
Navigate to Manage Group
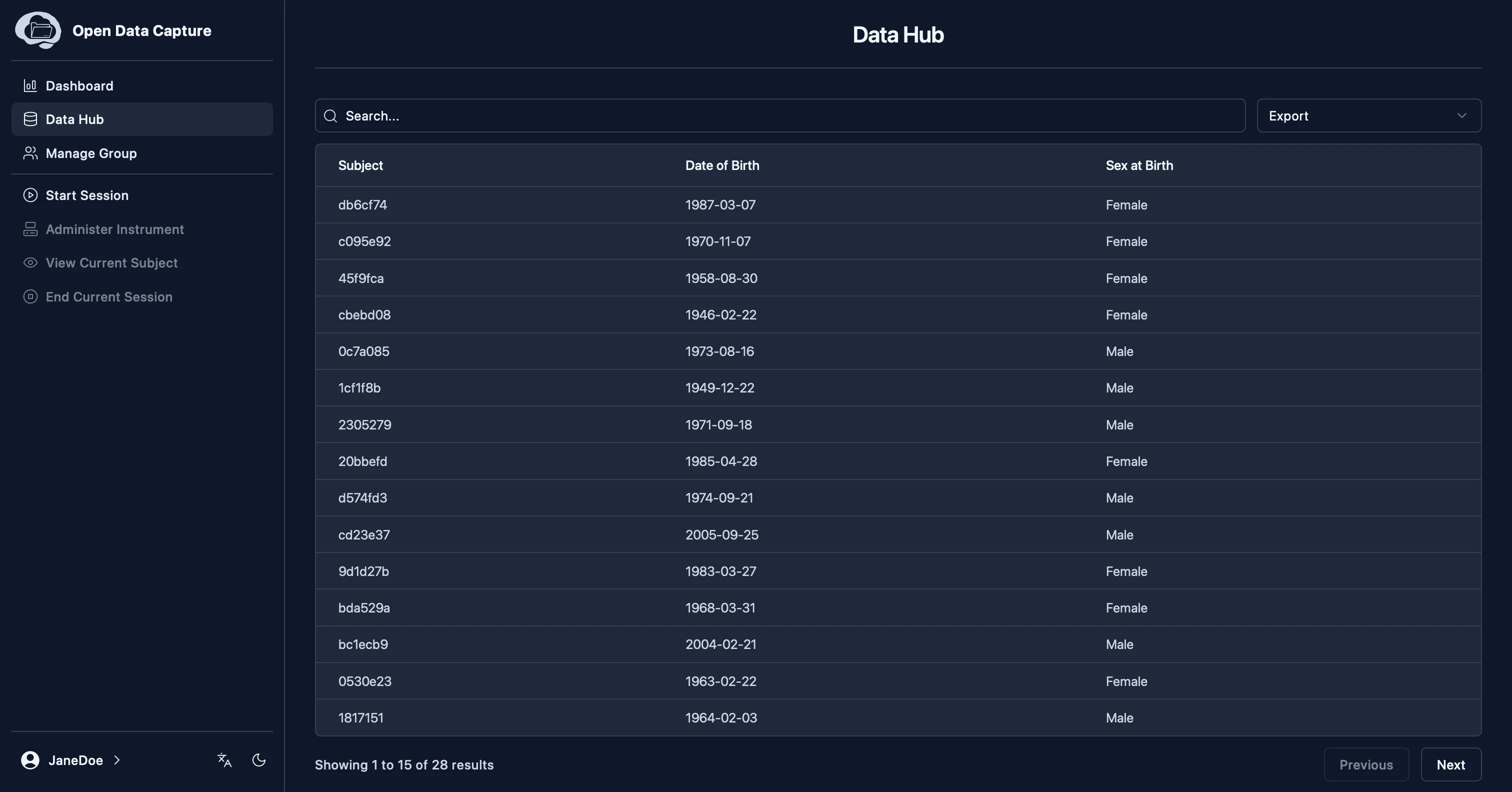click(x=91, y=153)
